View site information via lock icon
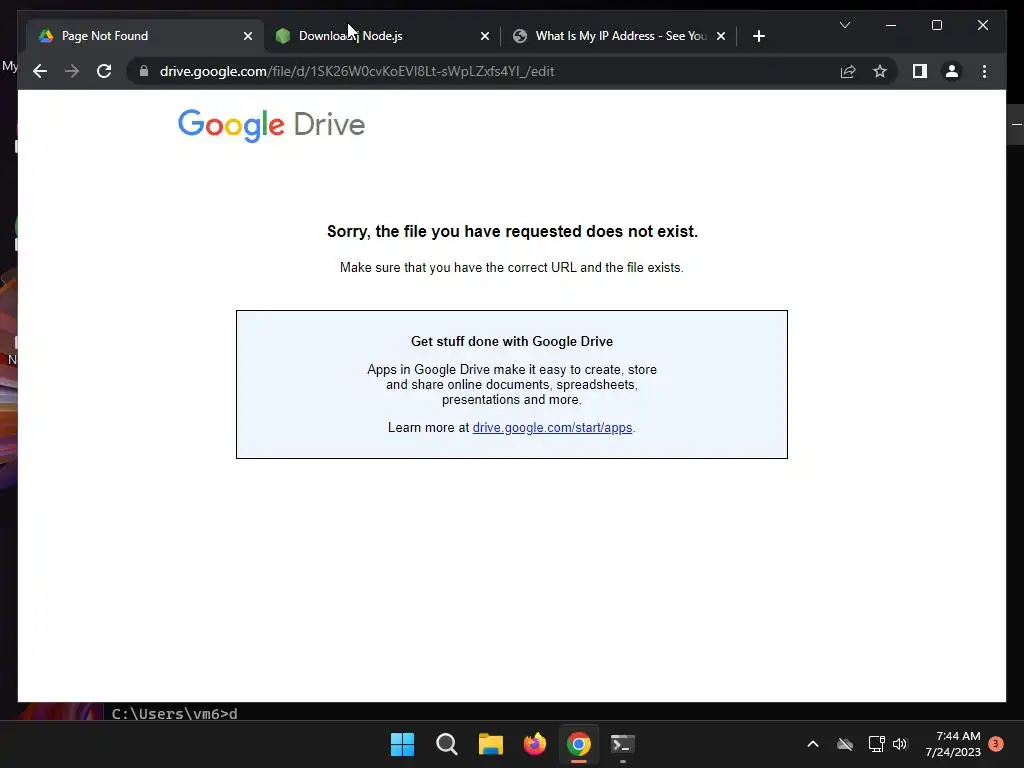This screenshot has width=1024, height=768. pyautogui.click(x=144, y=71)
